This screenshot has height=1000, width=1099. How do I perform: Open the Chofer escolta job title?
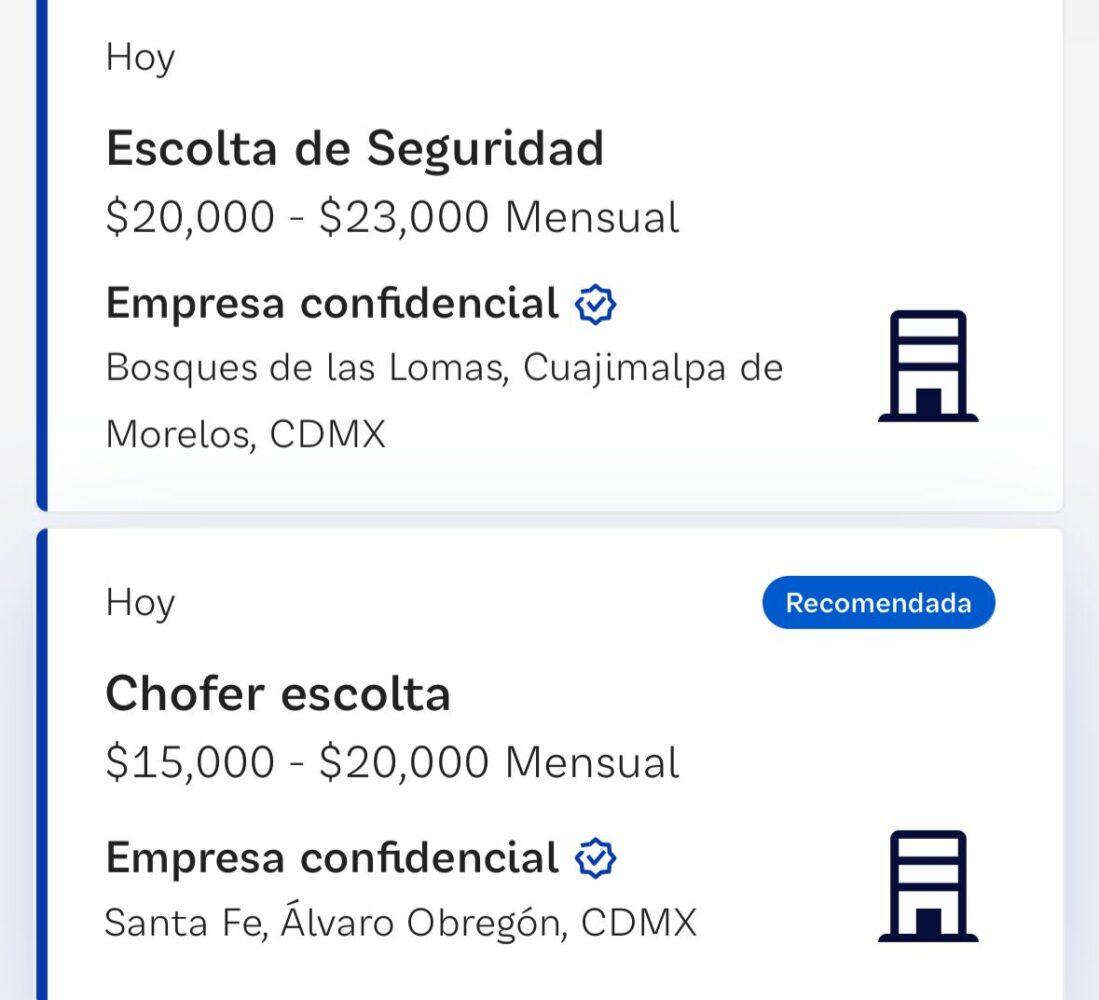click(278, 694)
